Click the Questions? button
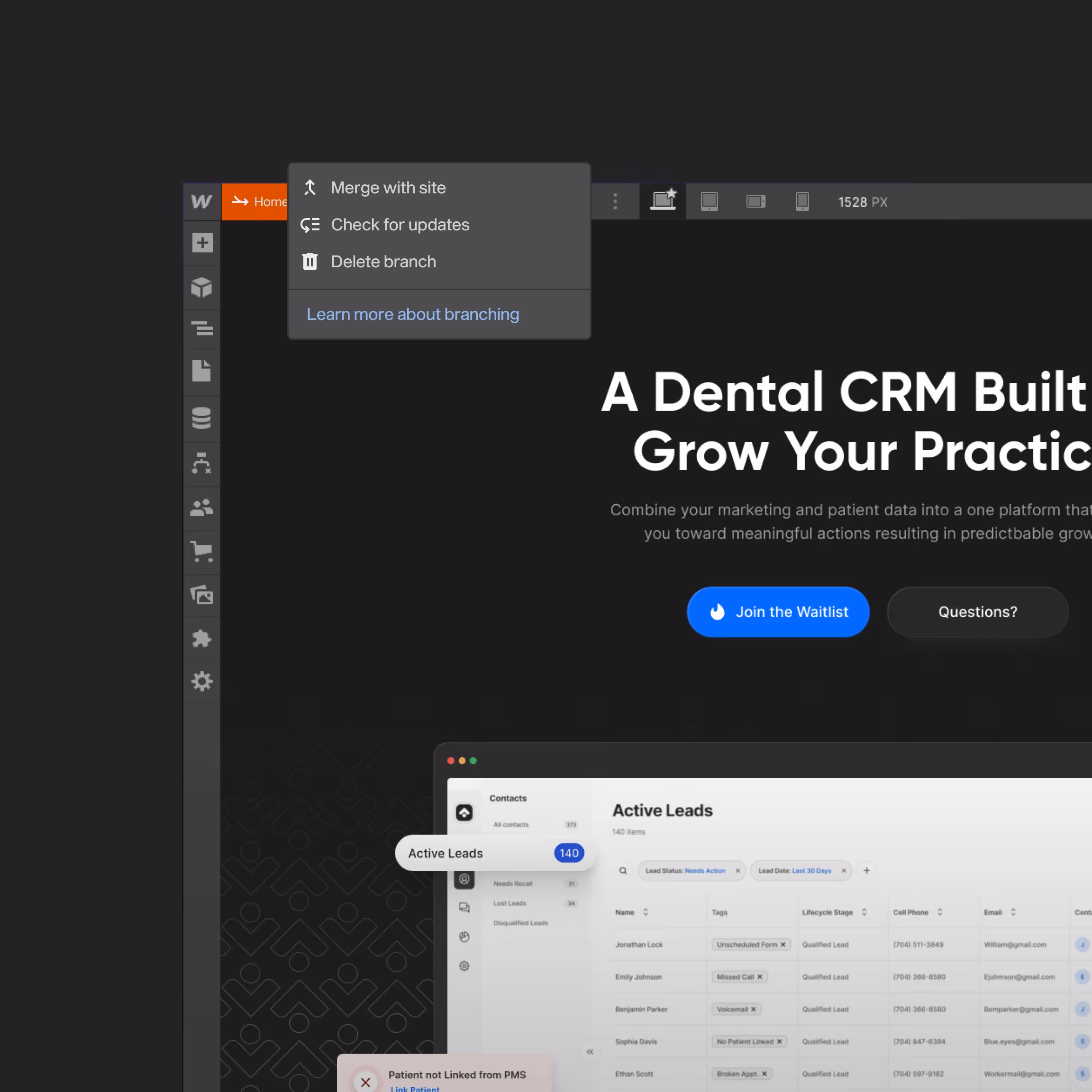The image size is (1092, 1092). [x=978, y=611]
